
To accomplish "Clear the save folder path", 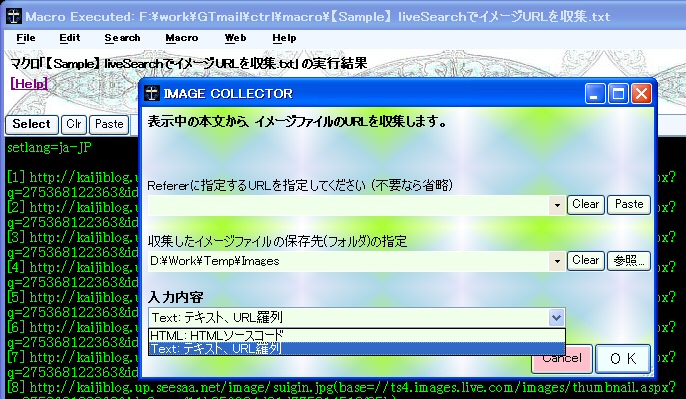I will [x=586, y=261].
